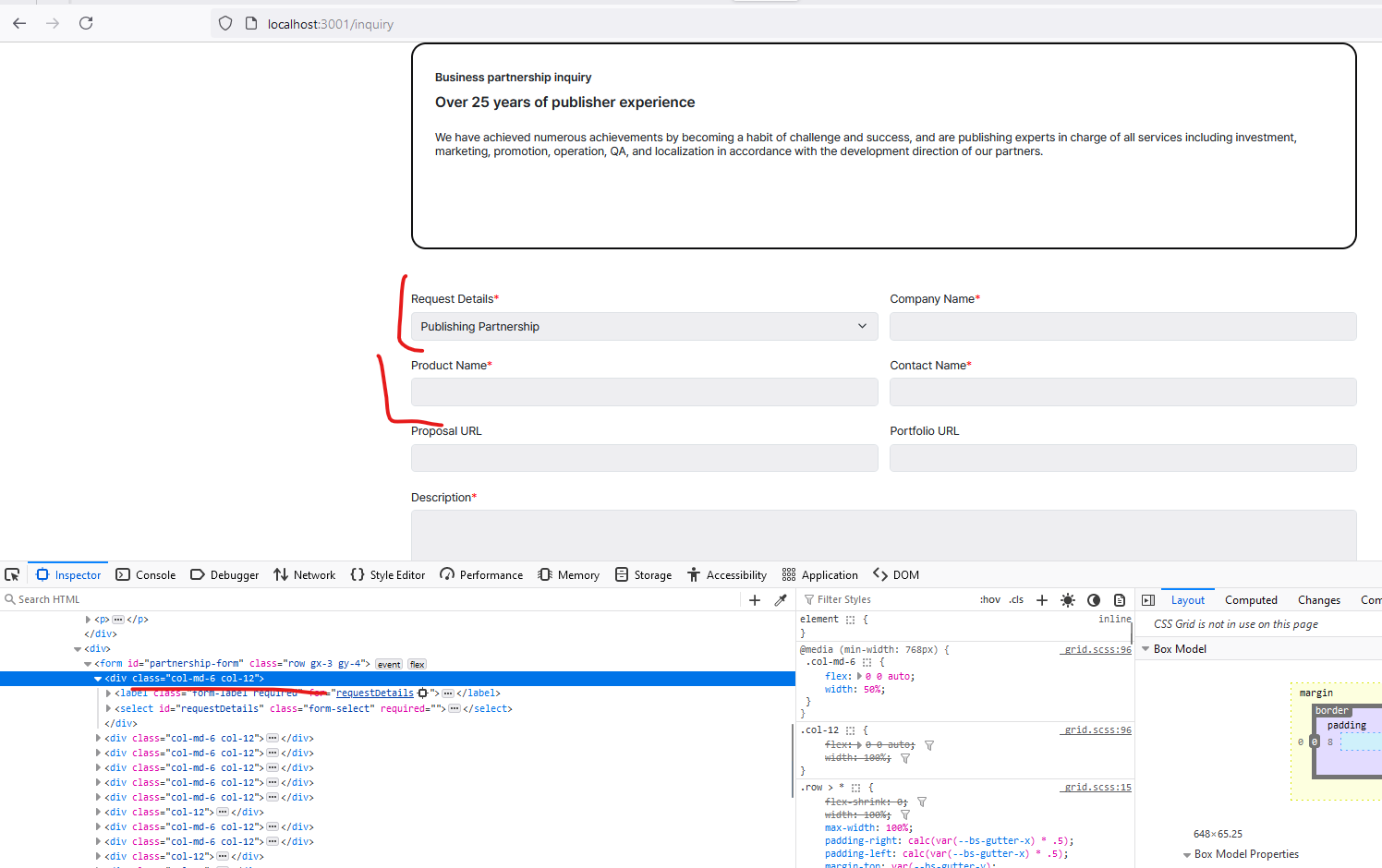
Task: Click selector highlighter icon beside element rule
Action: (851, 620)
